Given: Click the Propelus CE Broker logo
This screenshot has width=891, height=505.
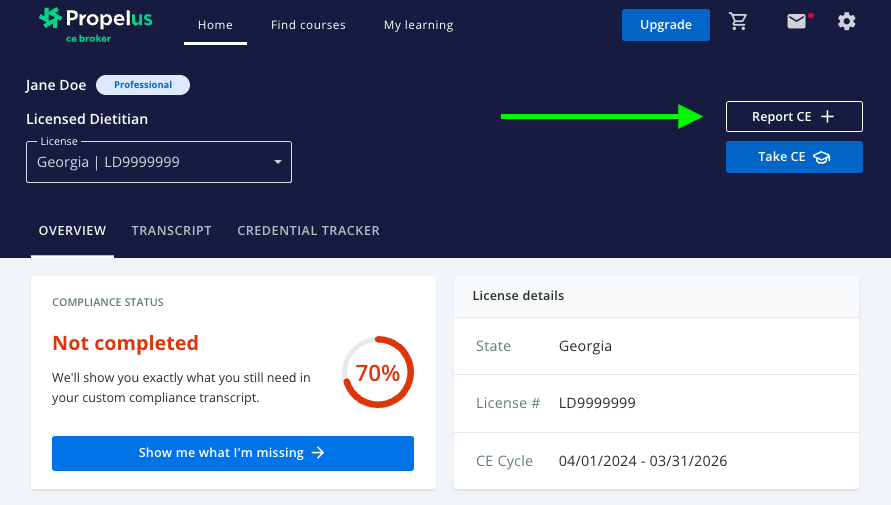Looking at the screenshot, I should [x=95, y=24].
